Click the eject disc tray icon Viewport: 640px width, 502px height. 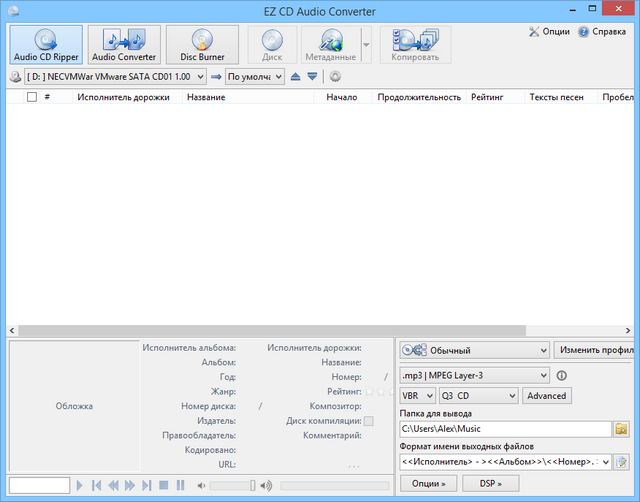pyautogui.click(x=295, y=76)
